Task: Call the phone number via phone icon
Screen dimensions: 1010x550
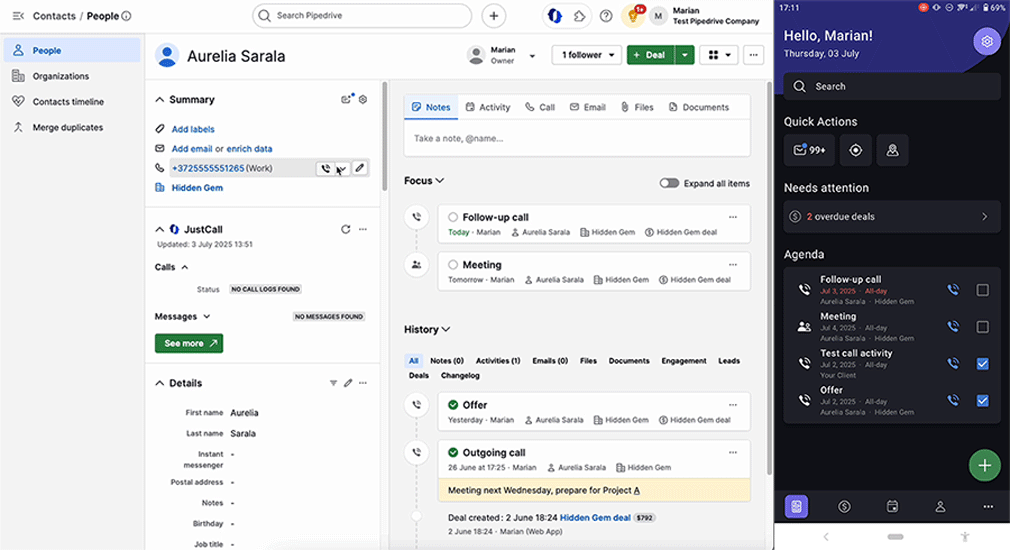Action: (325, 169)
